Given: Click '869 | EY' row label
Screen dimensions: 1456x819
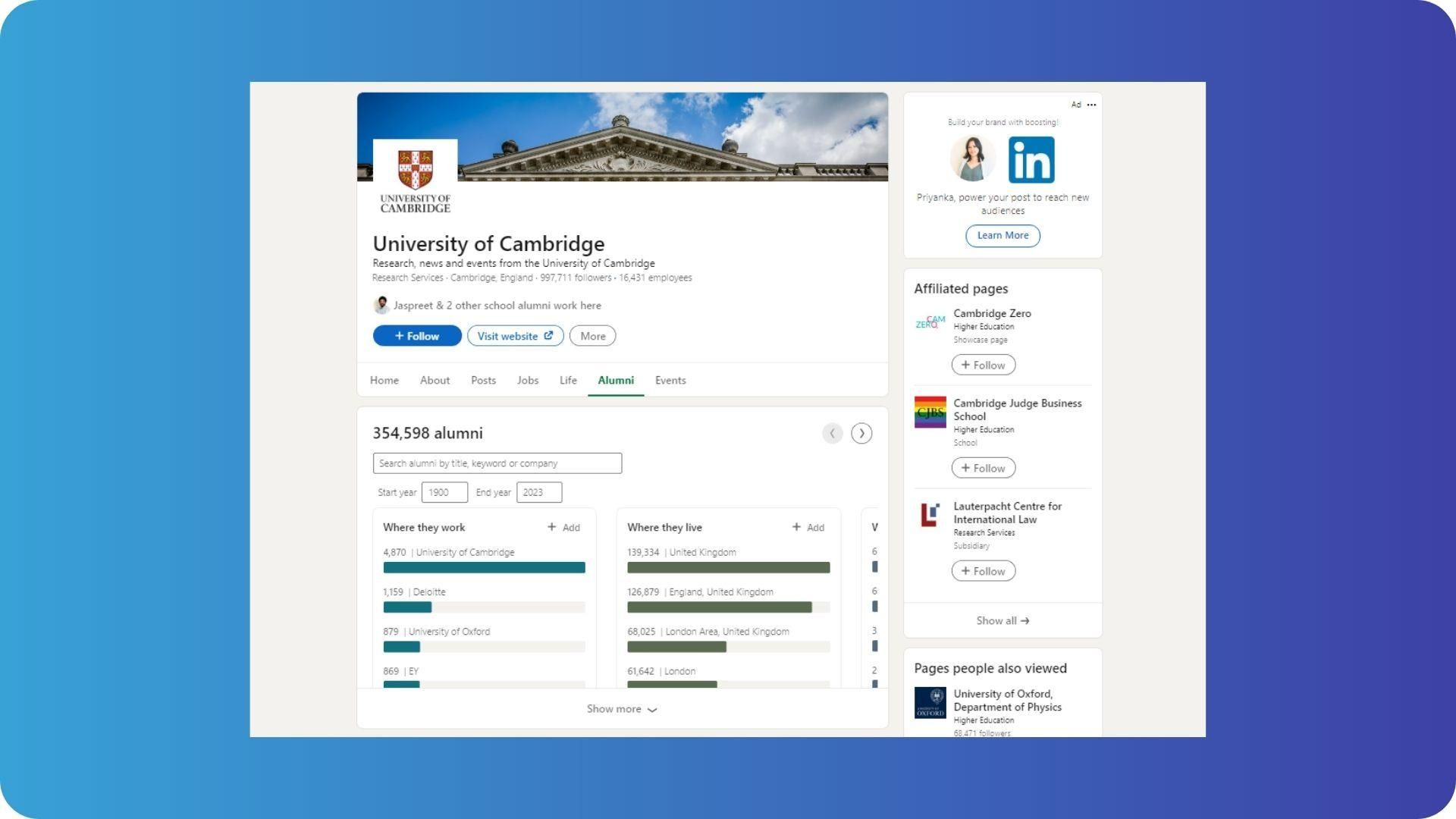Looking at the screenshot, I should point(401,672).
